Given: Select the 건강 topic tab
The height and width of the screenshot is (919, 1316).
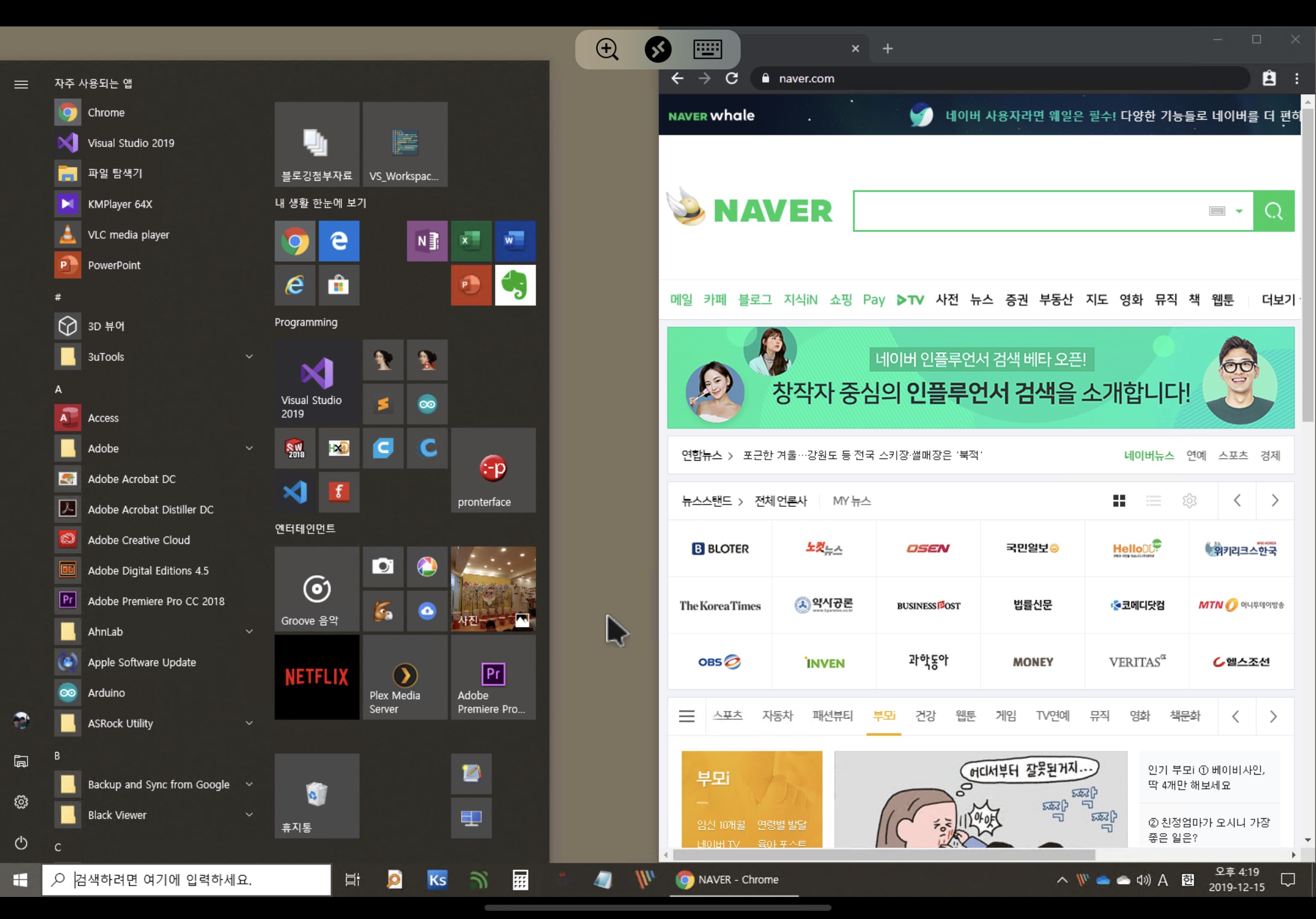Looking at the screenshot, I should (925, 716).
